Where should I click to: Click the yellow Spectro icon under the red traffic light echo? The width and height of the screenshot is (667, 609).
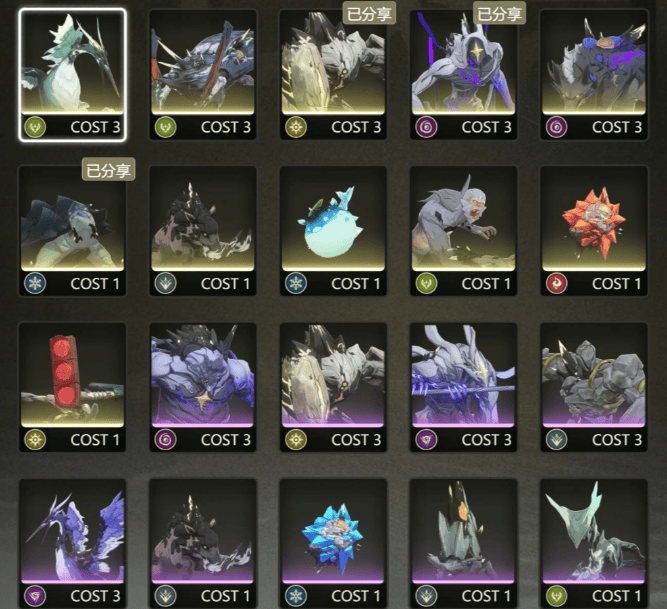coord(35,440)
